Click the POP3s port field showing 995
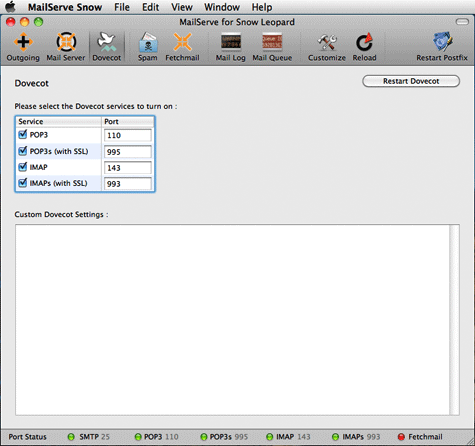 128,152
